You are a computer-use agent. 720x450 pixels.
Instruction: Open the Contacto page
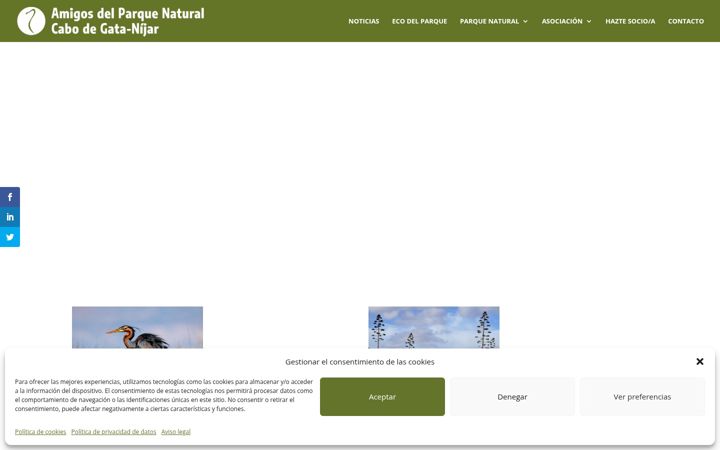pos(686,21)
